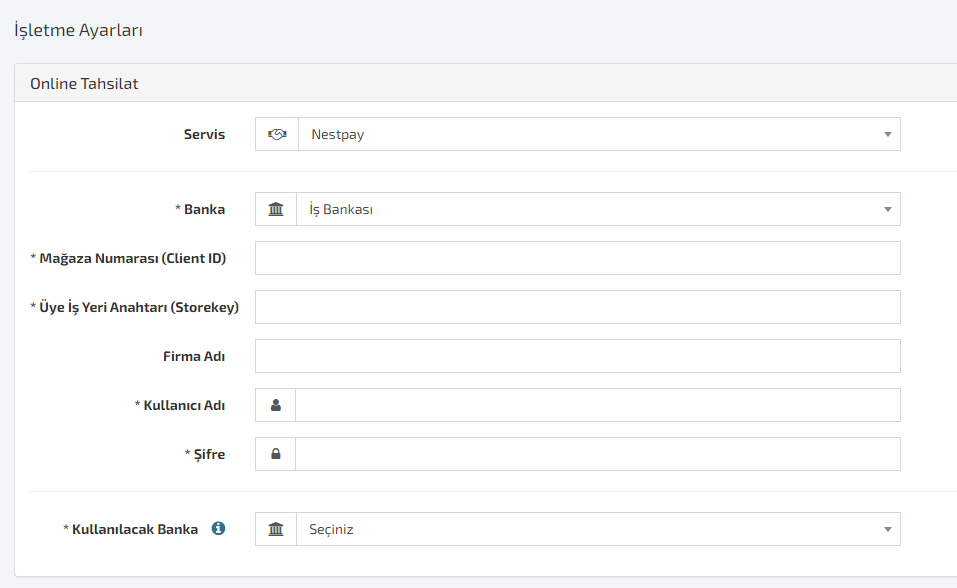The height and width of the screenshot is (588, 957).
Task: Click the arrow at the Seçiniz dropdown's right edge
Action: click(887, 529)
